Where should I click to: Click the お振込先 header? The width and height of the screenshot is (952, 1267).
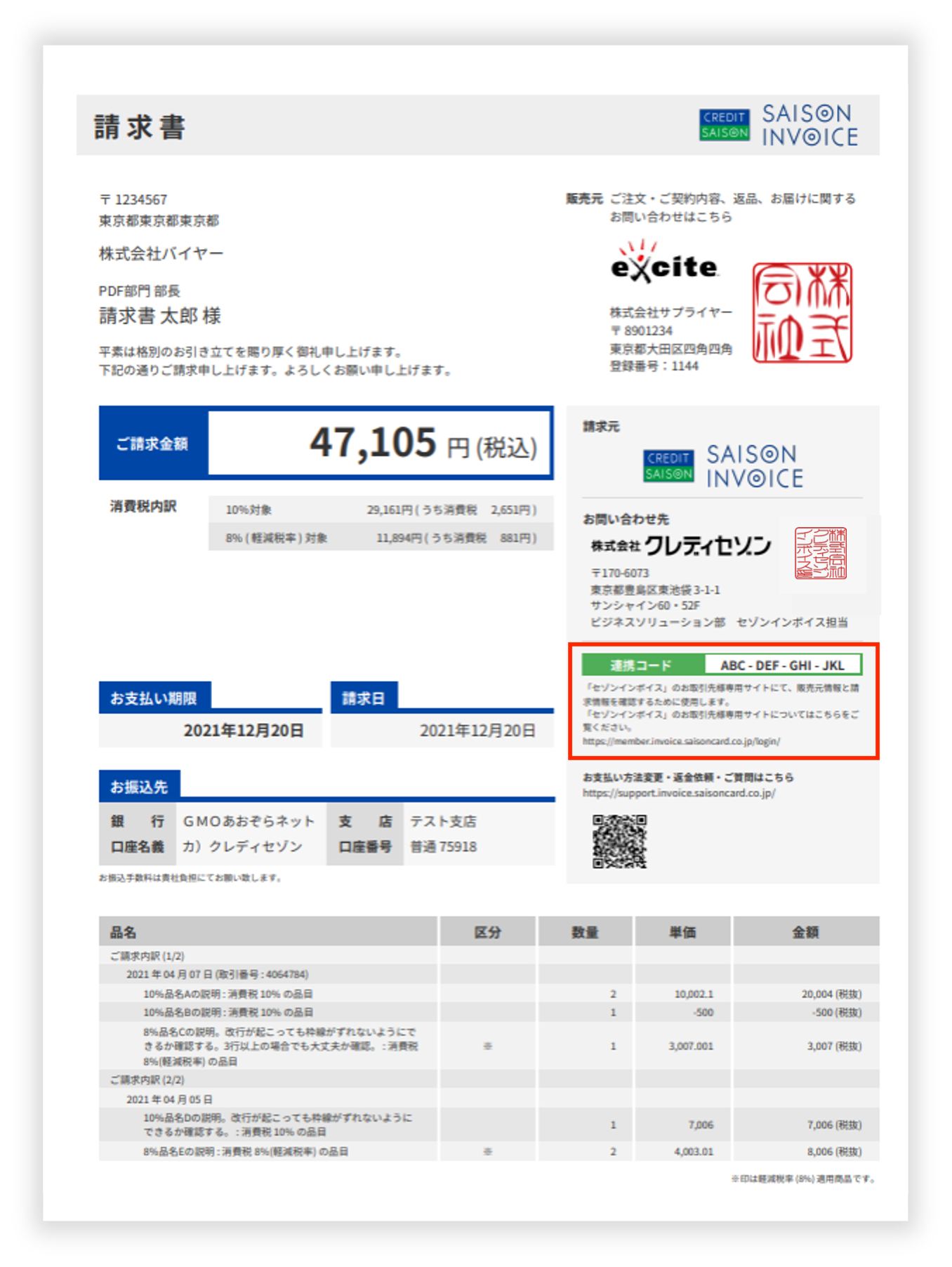pos(139,788)
